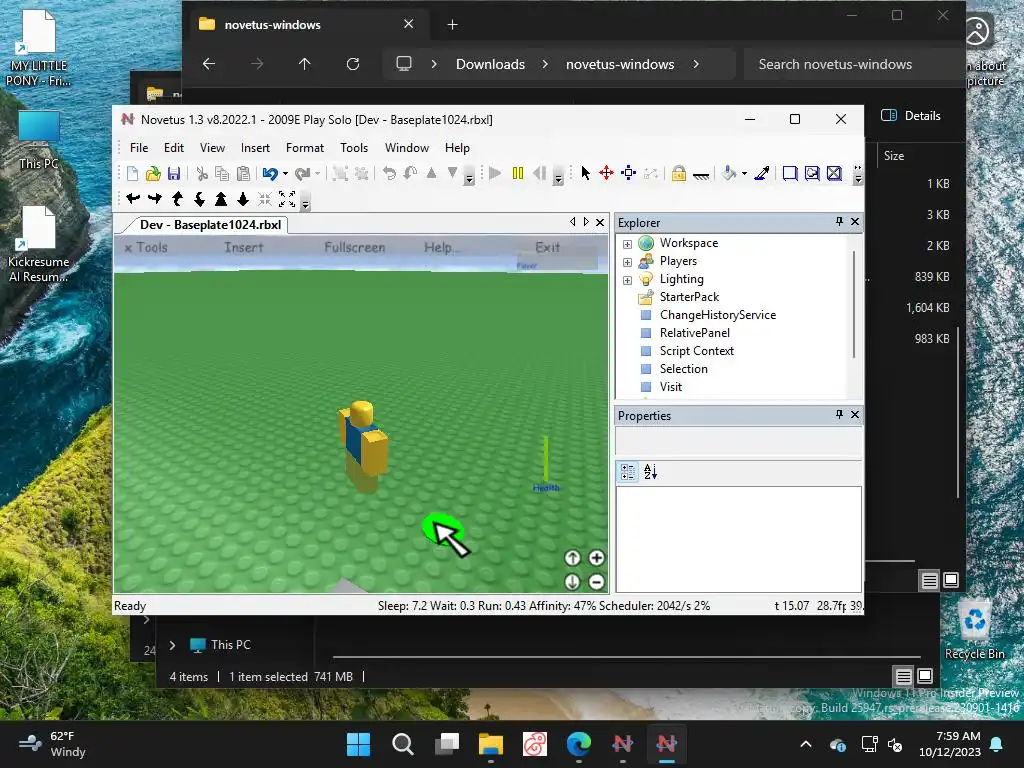Click the plus zoom-in camera control in viewport
This screenshot has height=768, width=1024.
(596, 558)
